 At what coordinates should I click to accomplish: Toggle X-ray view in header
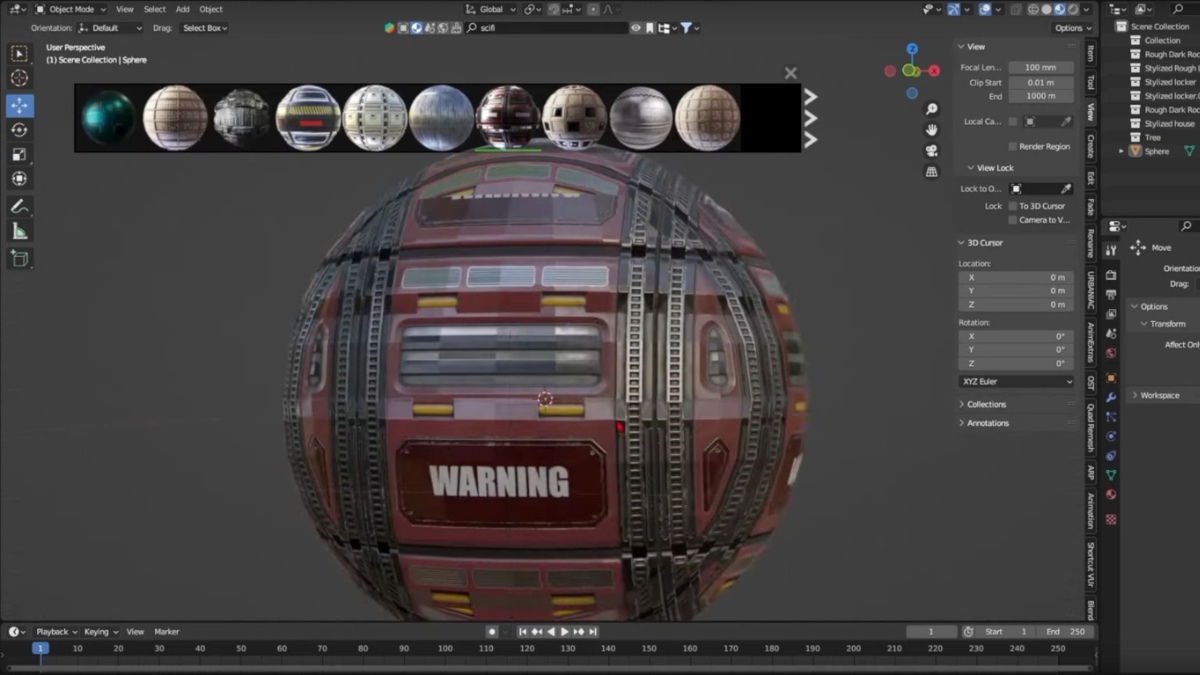coord(1016,9)
